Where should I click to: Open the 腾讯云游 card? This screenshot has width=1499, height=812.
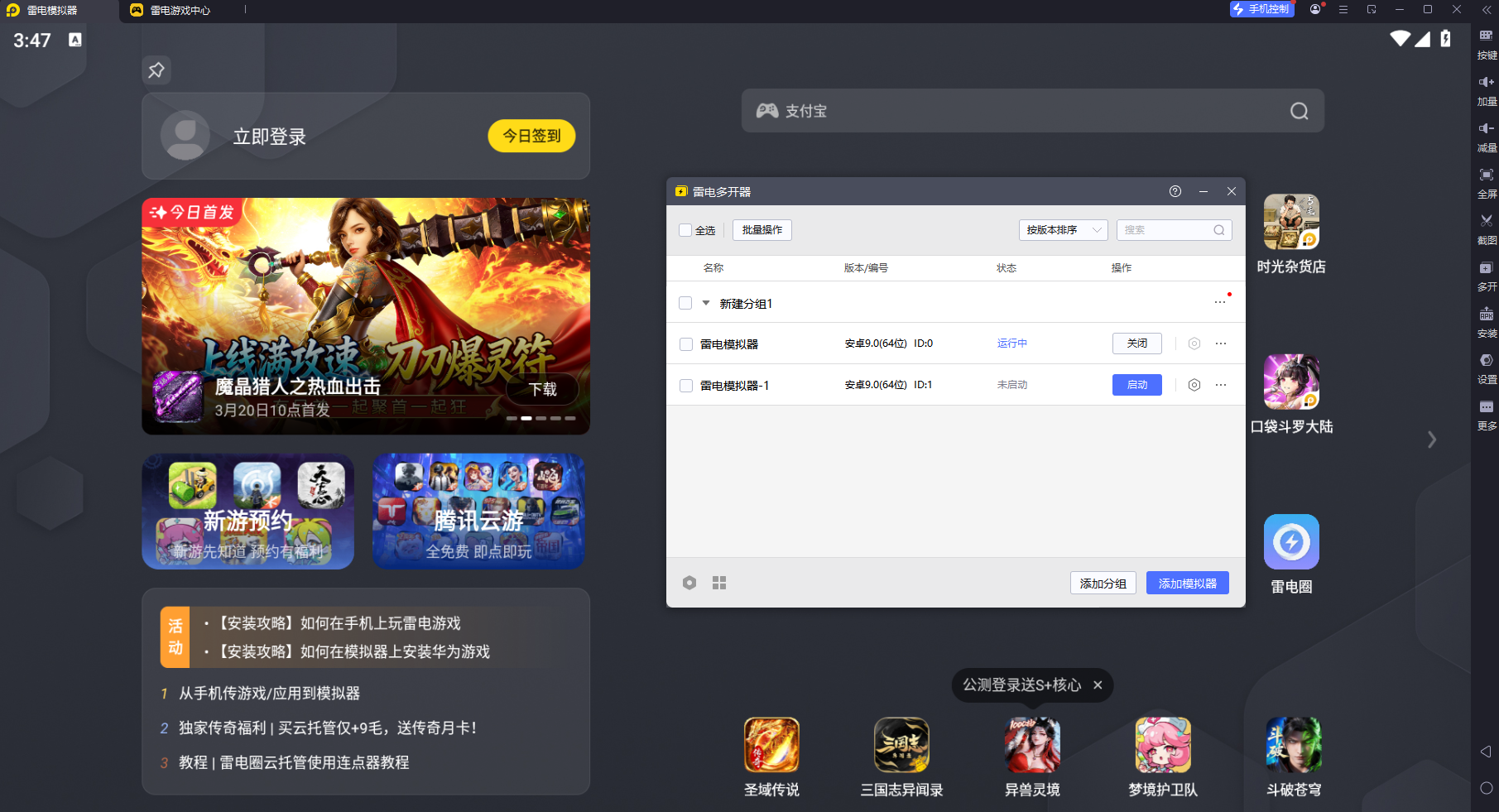click(x=478, y=511)
